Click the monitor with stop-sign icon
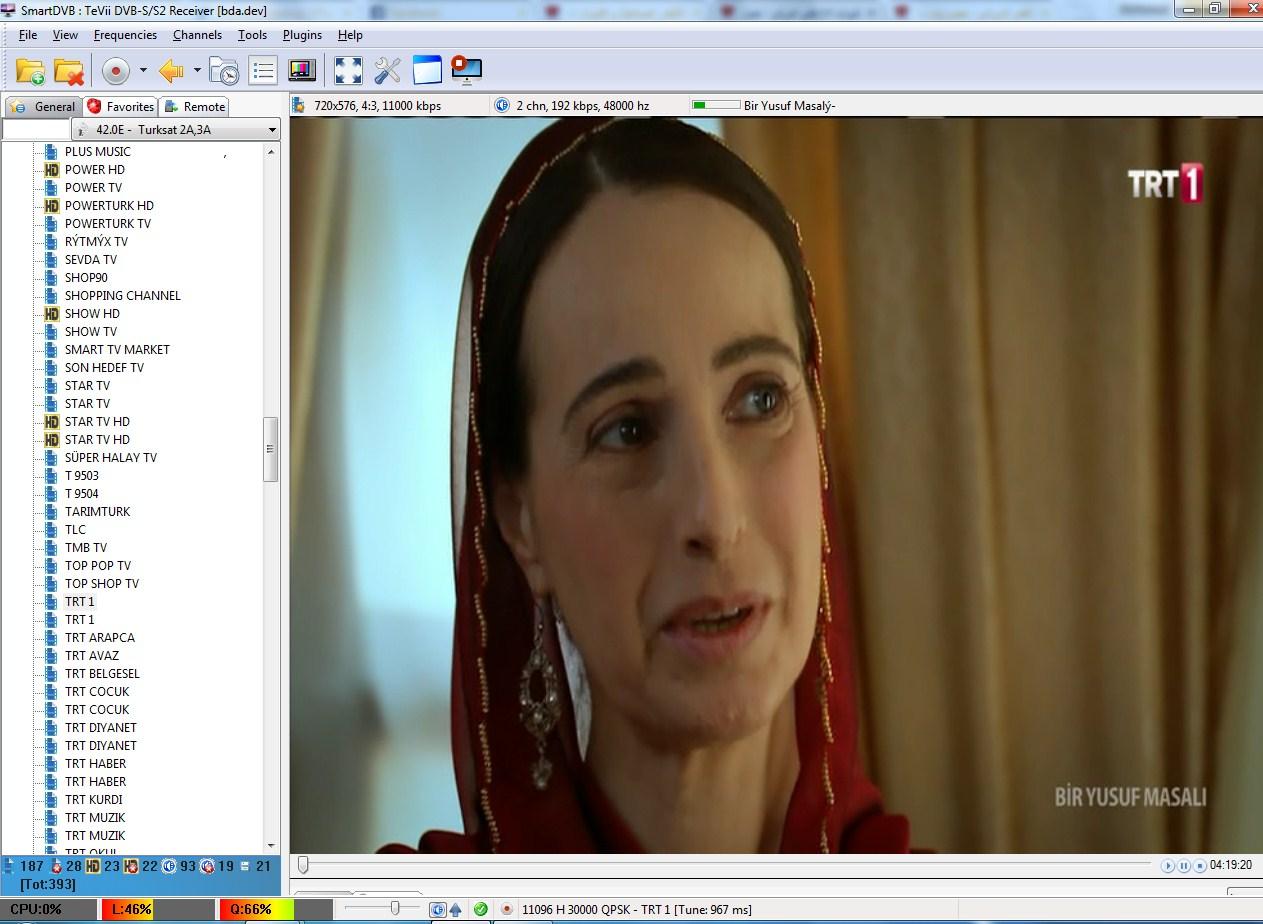This screenshot has height=924, width=1263. tap(467, 70)
